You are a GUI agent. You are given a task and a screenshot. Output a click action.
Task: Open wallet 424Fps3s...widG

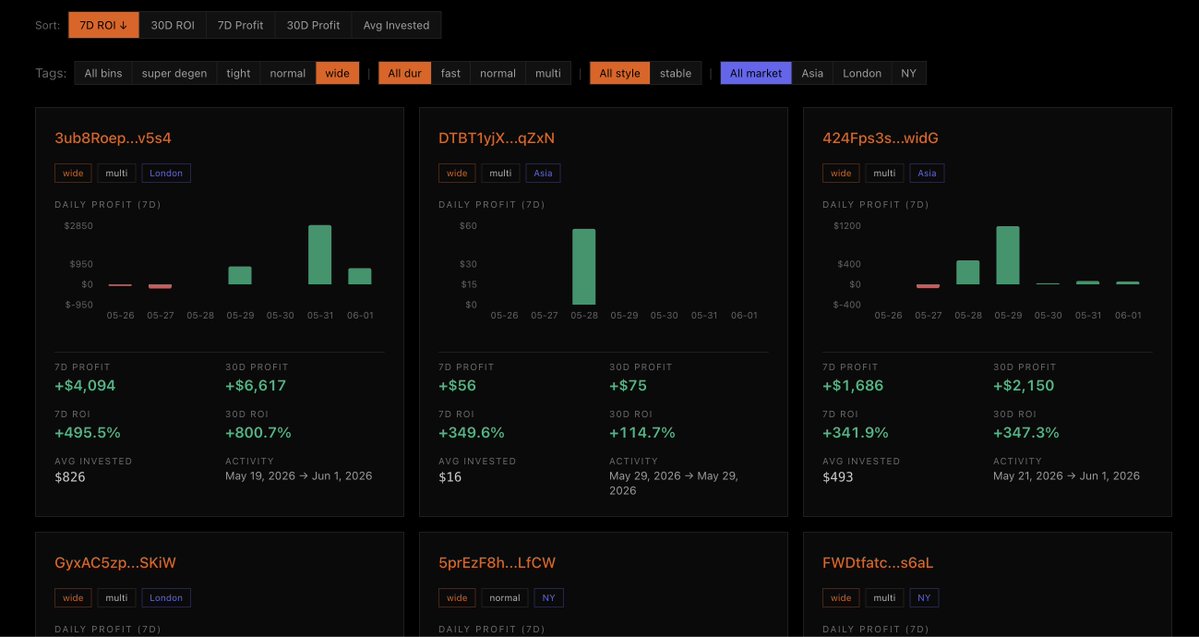tap(880, 138)
